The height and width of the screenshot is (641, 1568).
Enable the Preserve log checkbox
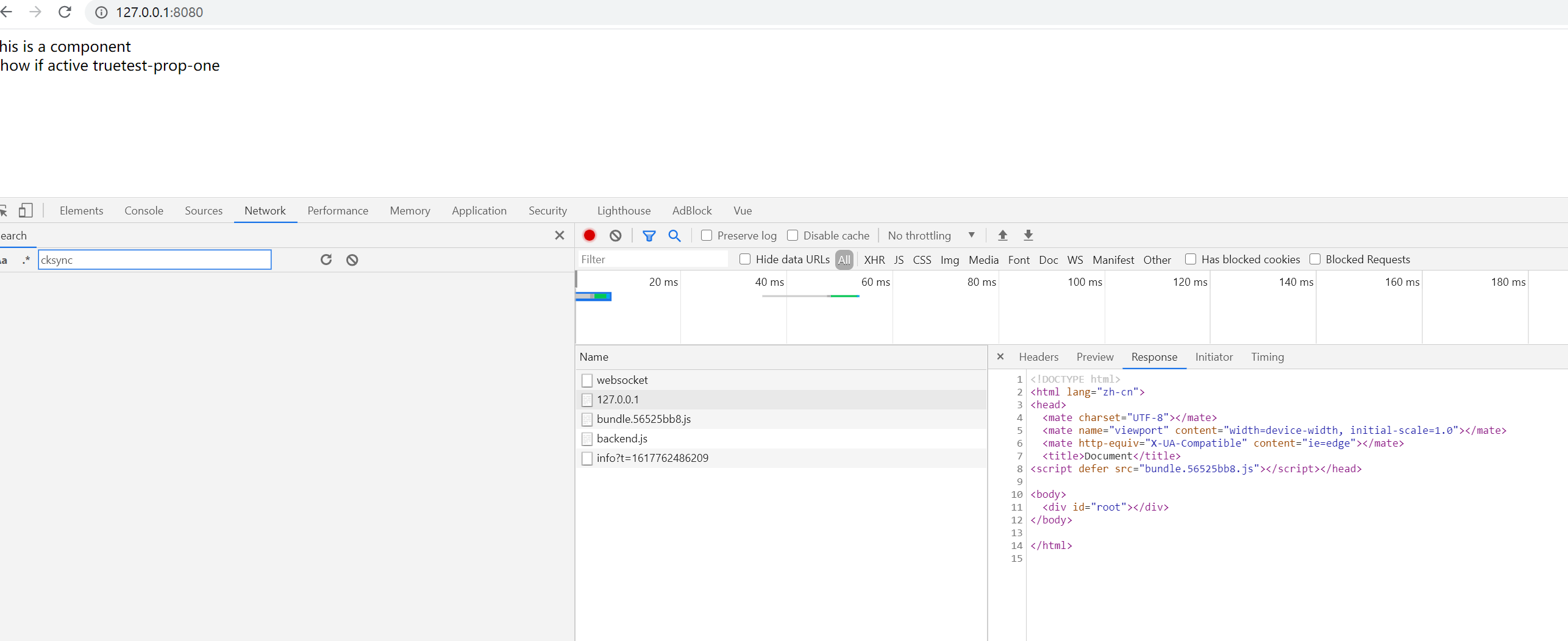[707, 235]
